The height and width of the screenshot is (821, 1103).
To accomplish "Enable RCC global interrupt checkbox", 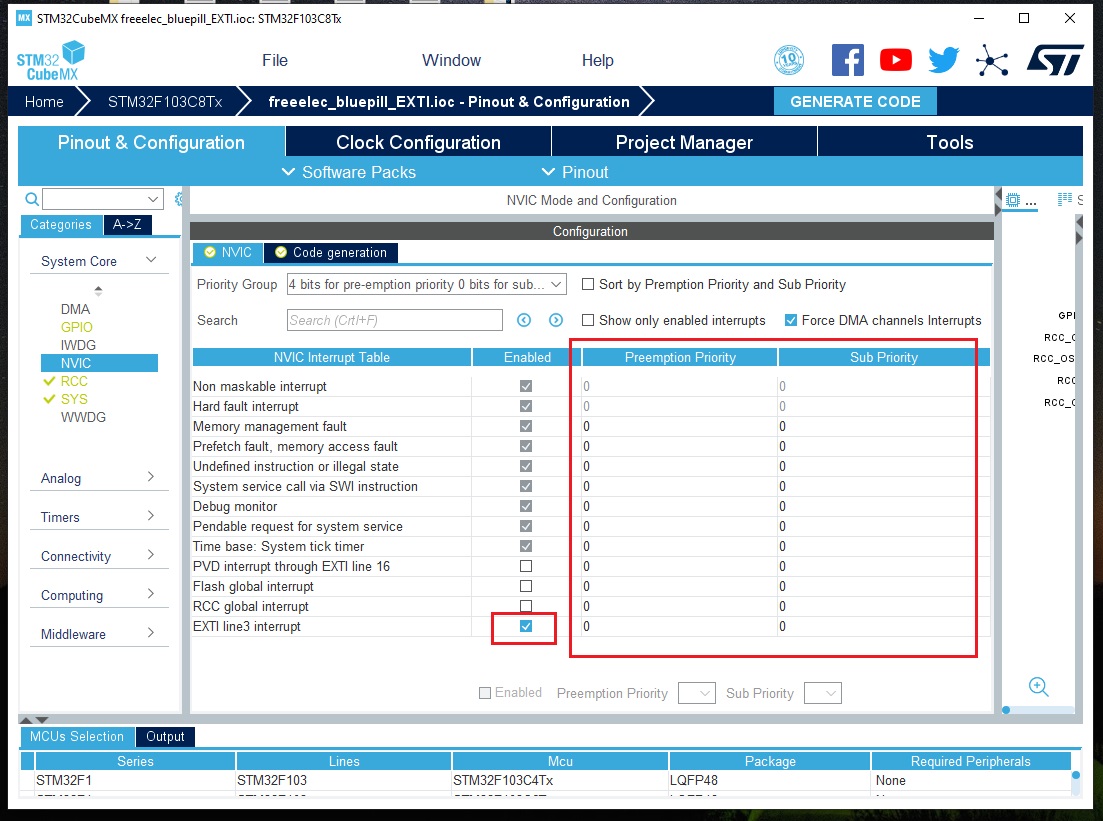I will 526,606.
